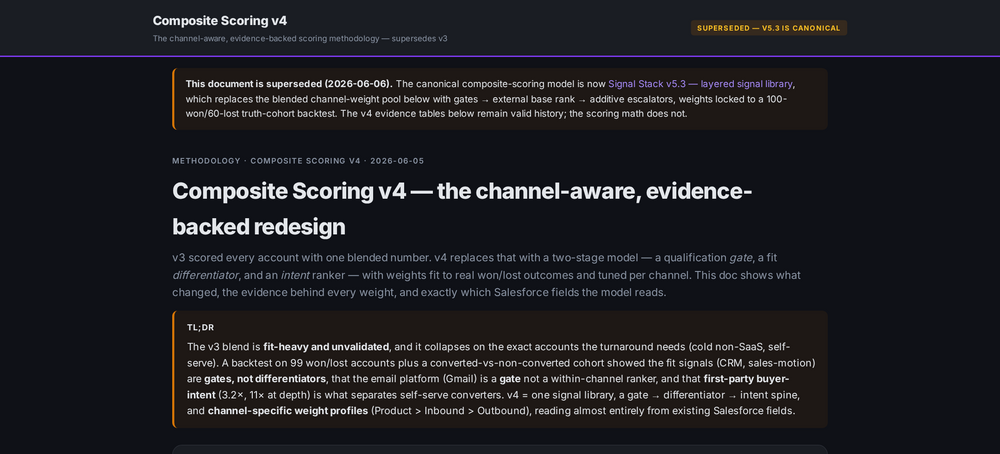Select the 'This document is superseded (2026-06-06).' bold text
1000x454 pixels.
pos(290,84)
